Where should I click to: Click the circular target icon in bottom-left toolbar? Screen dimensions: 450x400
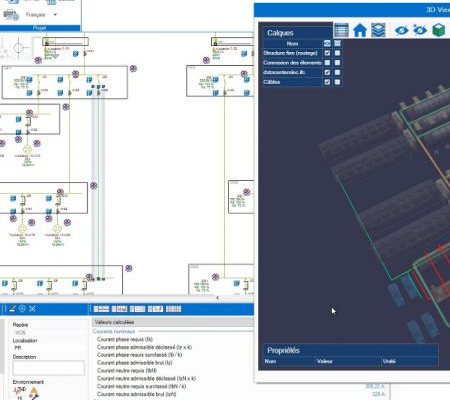[22, 309]
